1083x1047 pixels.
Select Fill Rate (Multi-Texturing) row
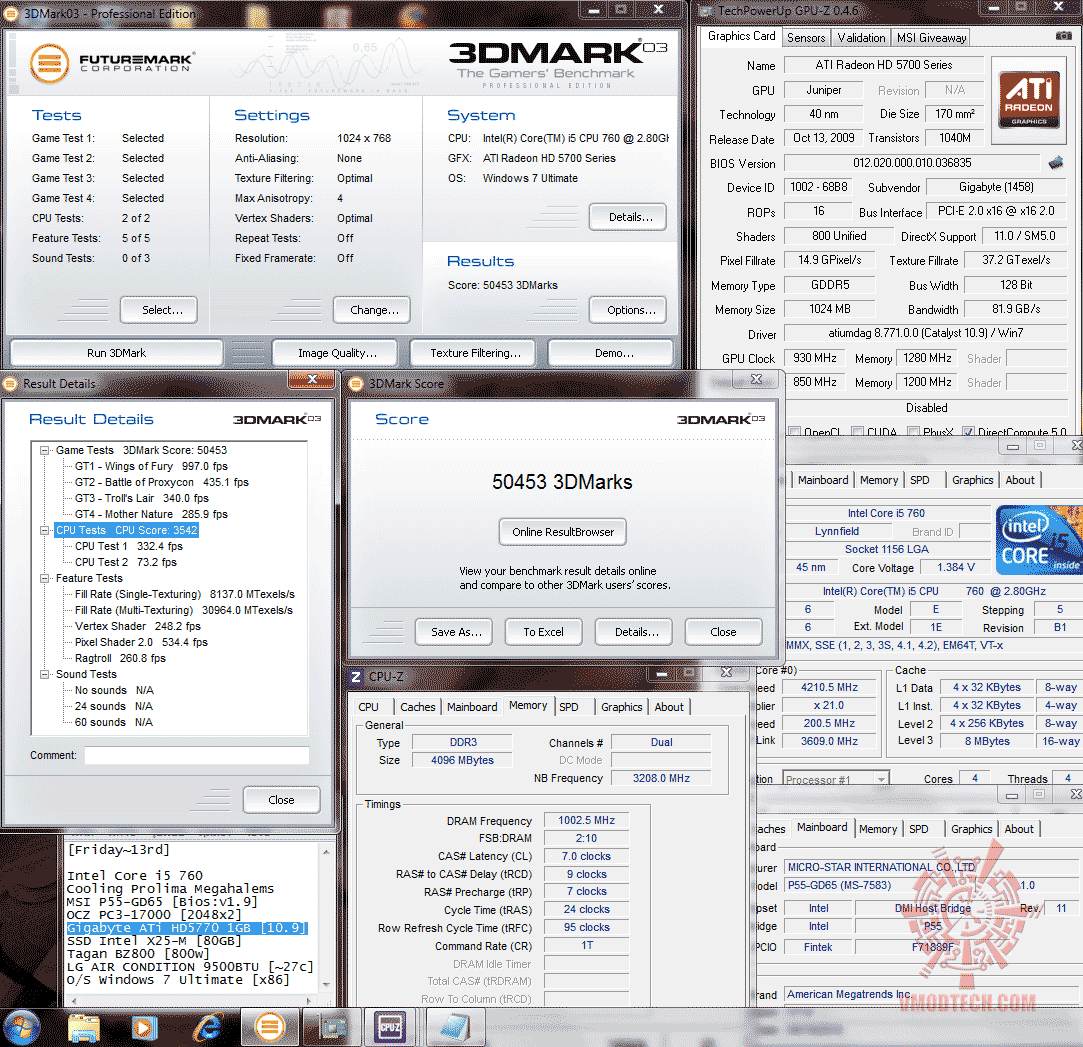coord(184,611)
